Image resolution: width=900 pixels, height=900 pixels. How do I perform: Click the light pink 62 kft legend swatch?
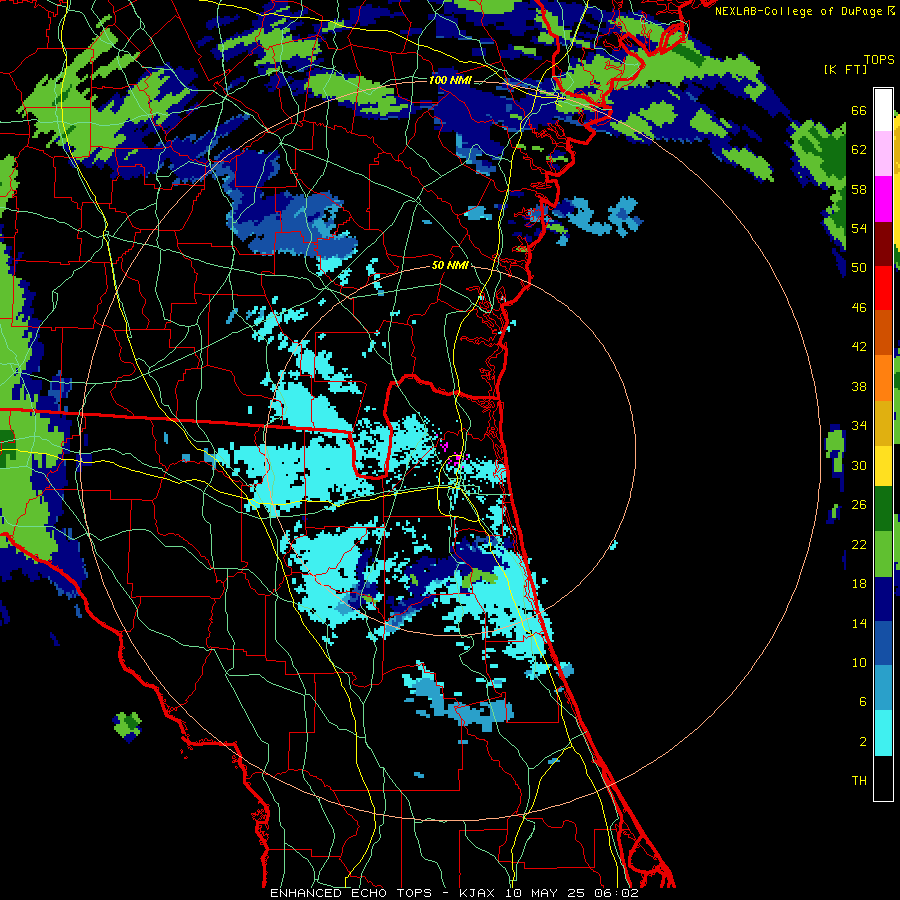coord(883,153)
